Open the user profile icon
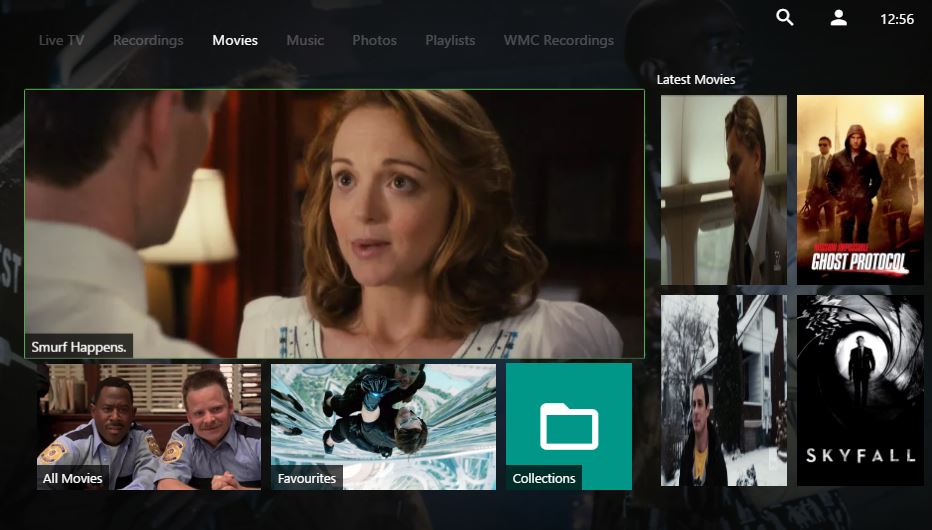The width and height of the screenshot is (932, 530). (838, 18)
